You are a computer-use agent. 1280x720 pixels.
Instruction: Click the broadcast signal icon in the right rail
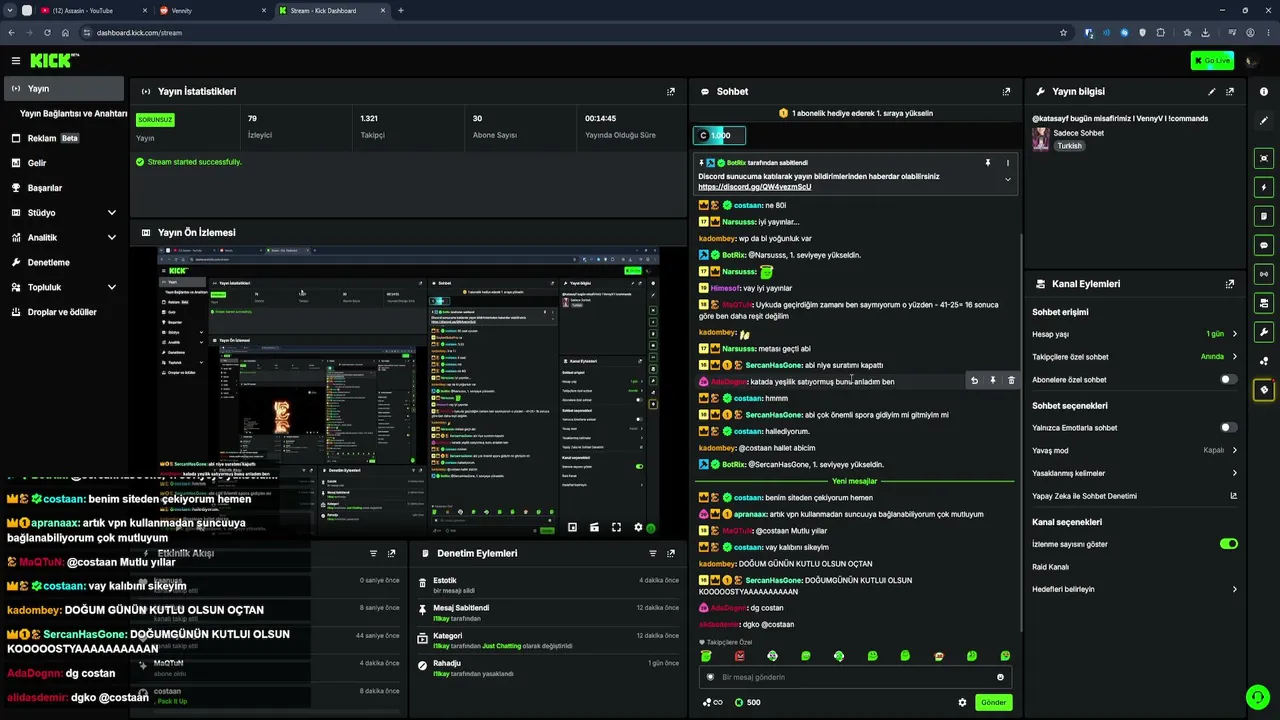(x=1264, y=274)
